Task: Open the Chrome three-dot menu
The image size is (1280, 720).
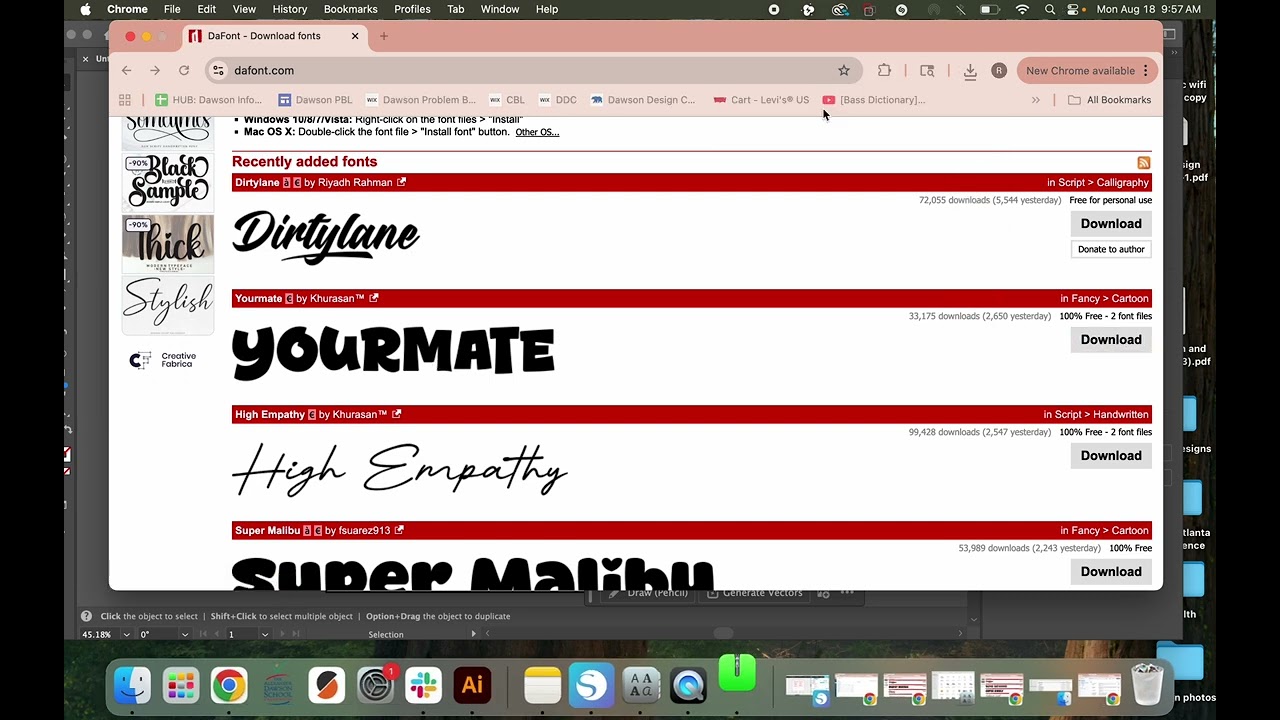Action: (x=1146, y=70)
